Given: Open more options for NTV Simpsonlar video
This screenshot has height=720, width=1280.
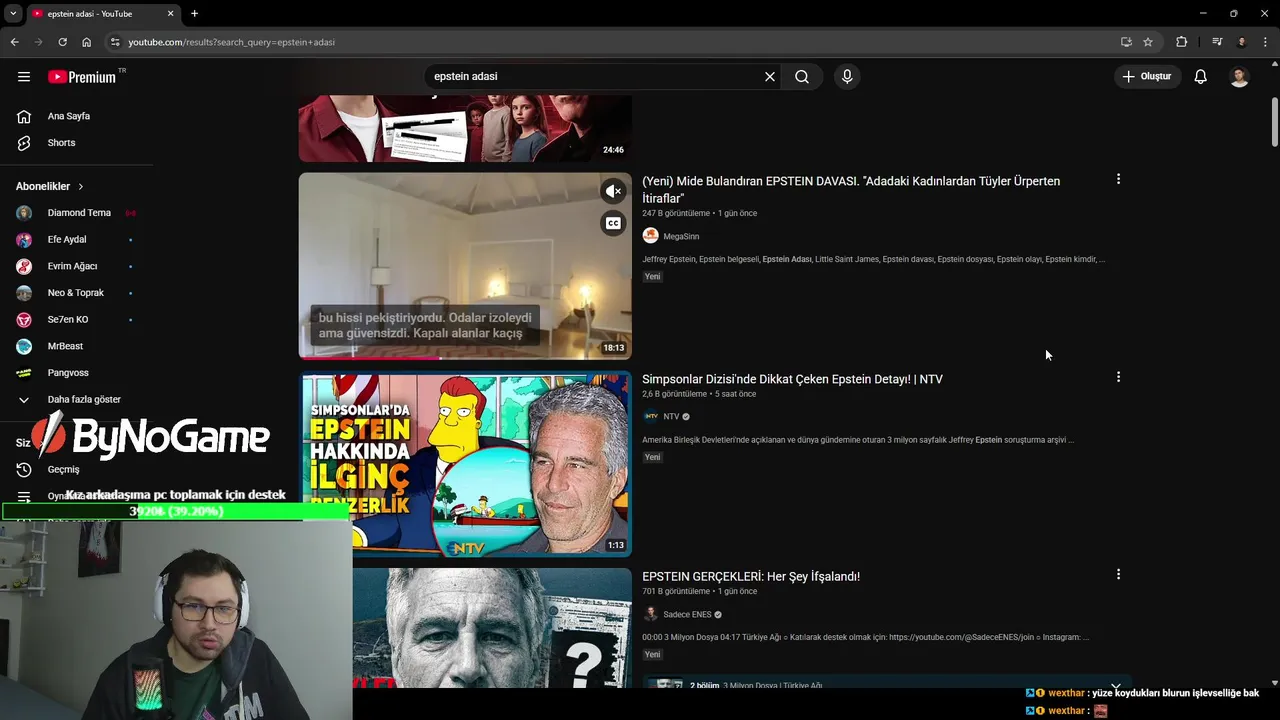Looking at the screenshot, I should [x=1118, y=377].
